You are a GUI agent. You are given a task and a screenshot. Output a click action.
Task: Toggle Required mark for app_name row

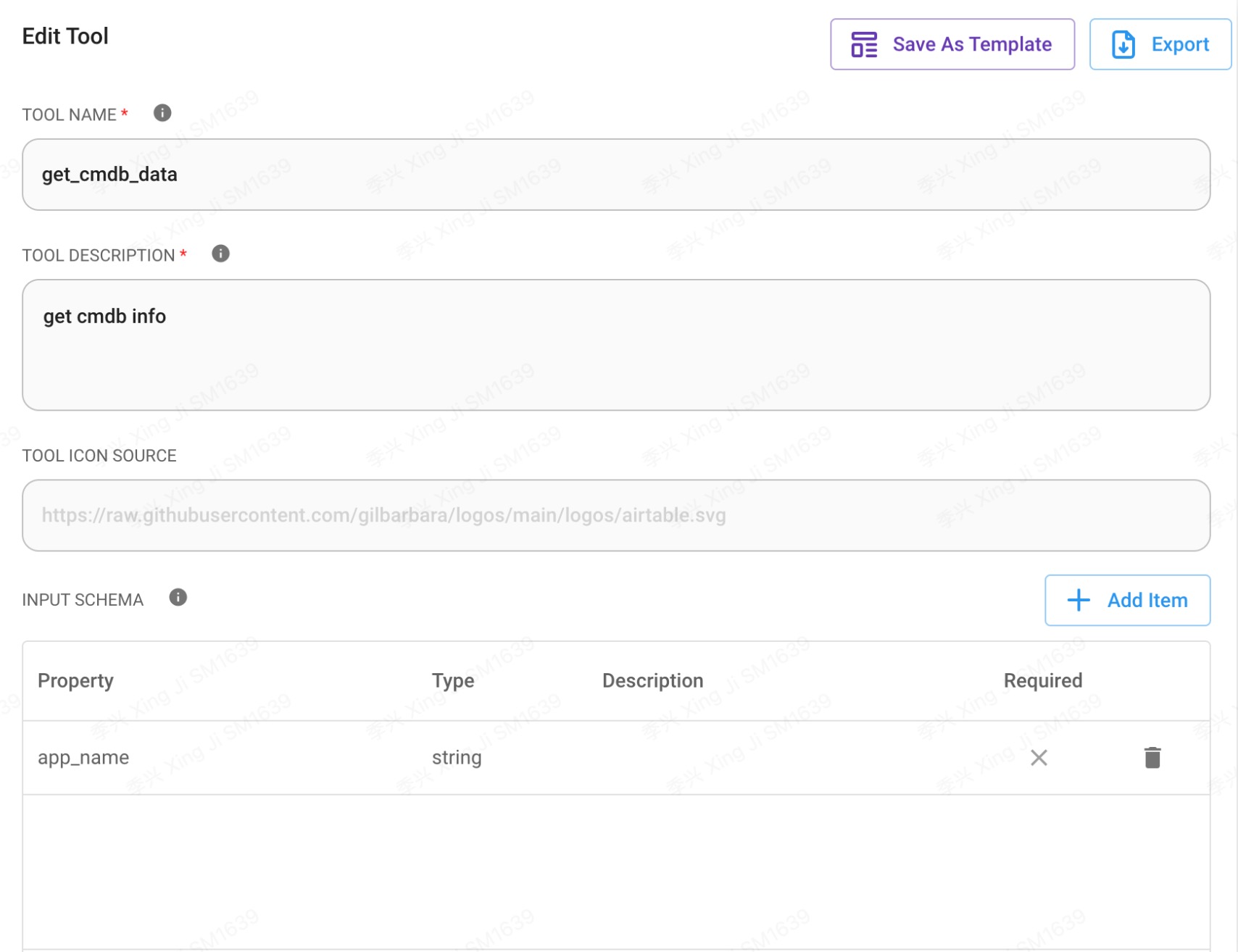1039,758
